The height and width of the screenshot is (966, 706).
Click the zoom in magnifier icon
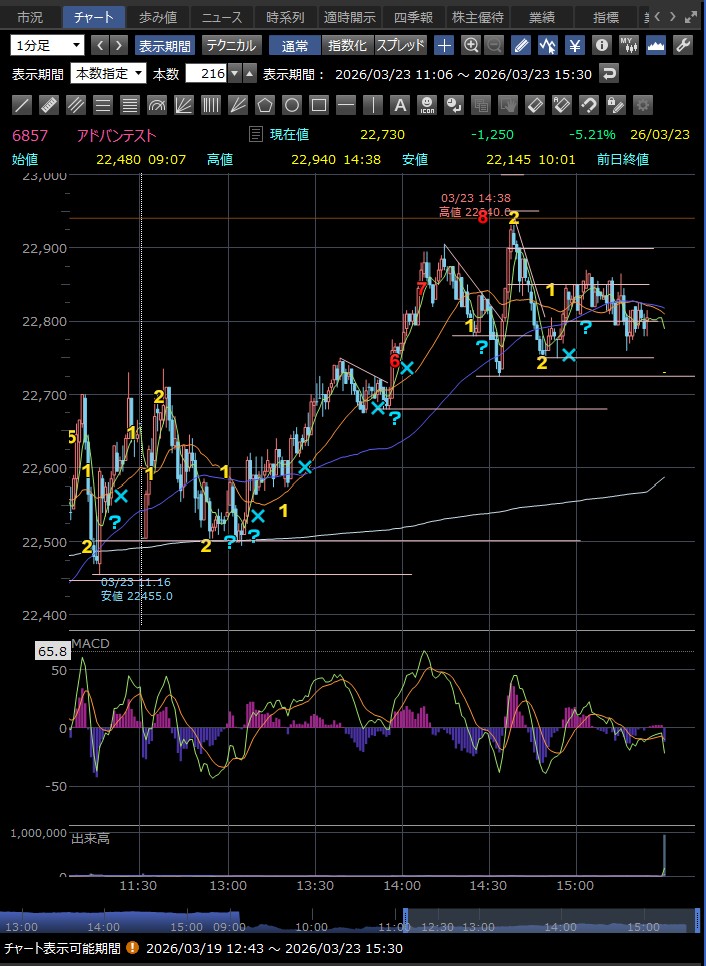[x=471, y=45]
